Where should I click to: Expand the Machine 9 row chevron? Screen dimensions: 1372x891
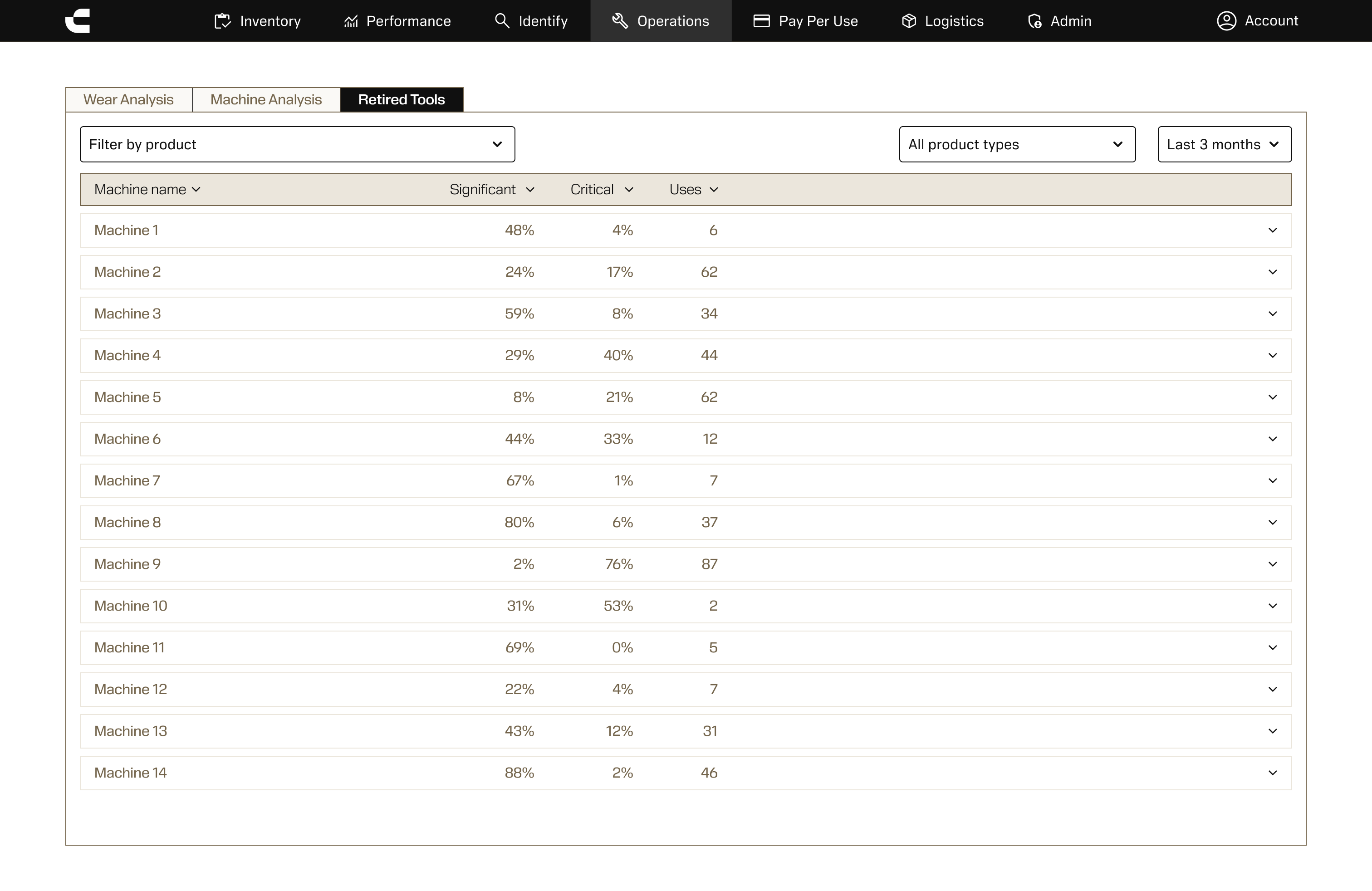[x=1272, y=564]
